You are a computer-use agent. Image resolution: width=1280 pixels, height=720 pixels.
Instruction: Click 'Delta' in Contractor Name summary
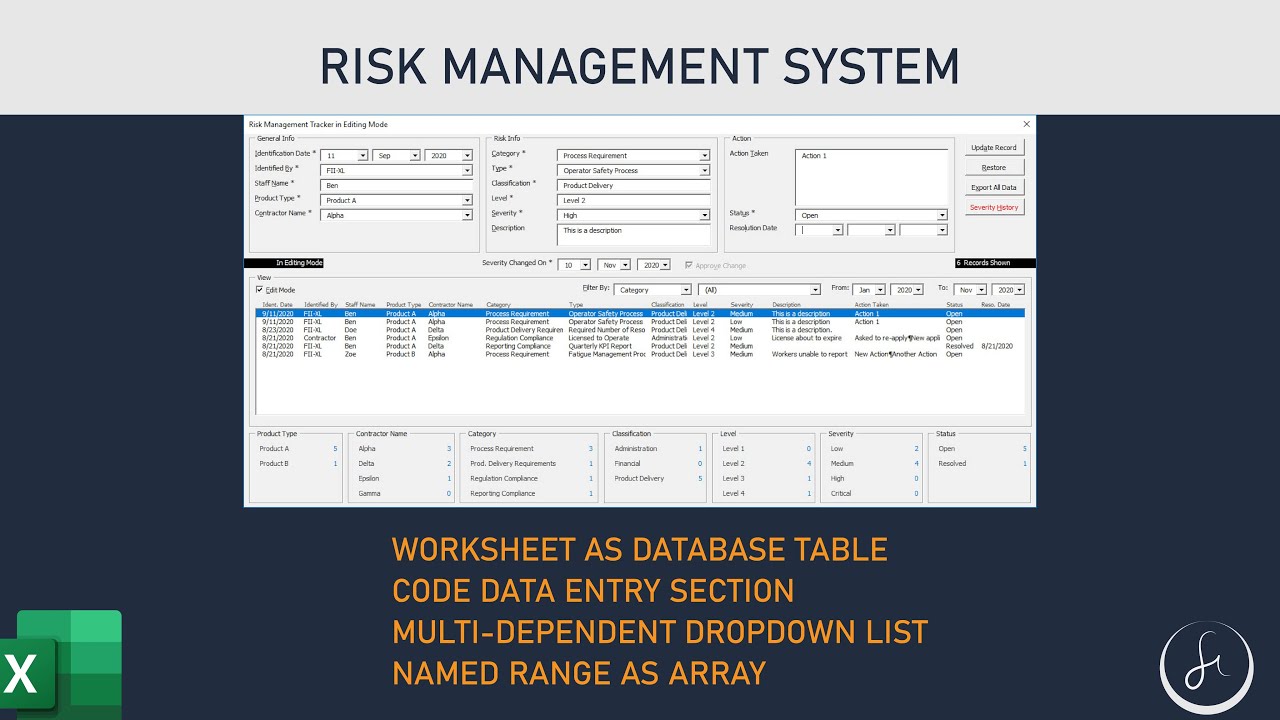click(x=367, y=464)
